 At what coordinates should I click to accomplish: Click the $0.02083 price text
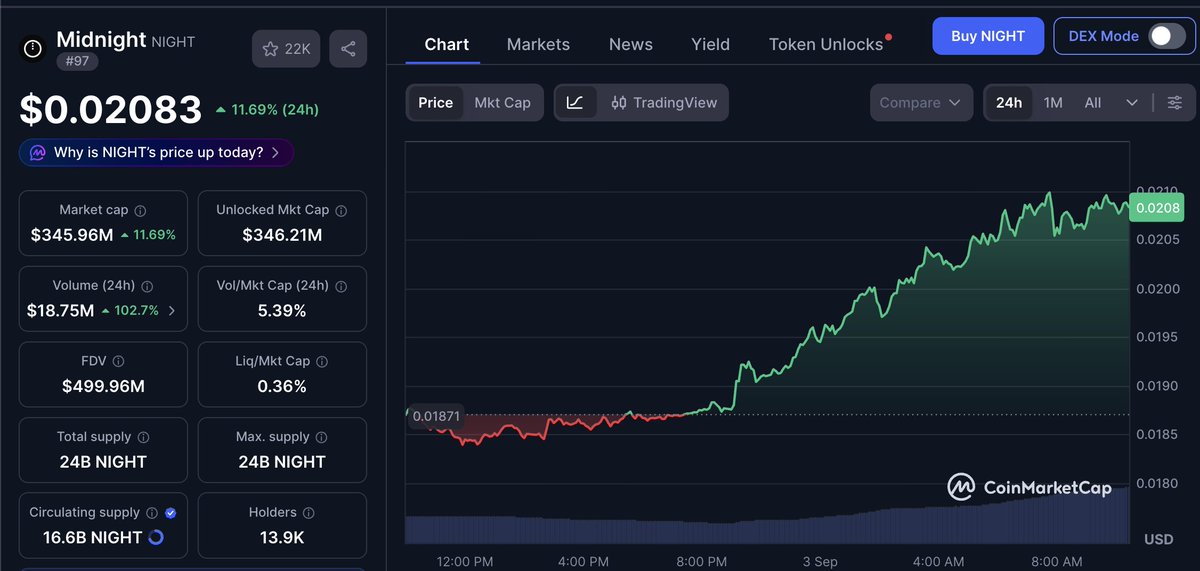(x=110, y=108)
